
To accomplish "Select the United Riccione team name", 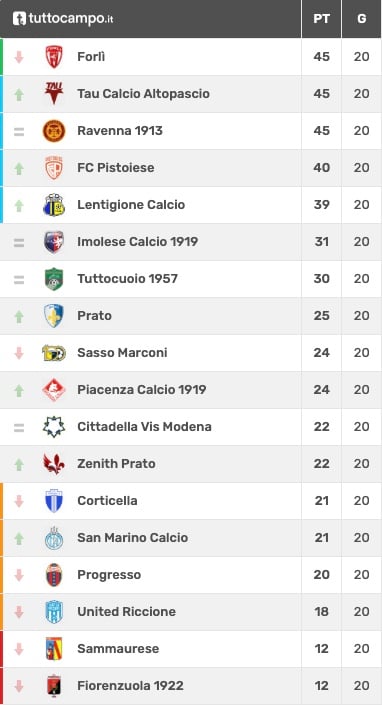I will coord(127,611).
